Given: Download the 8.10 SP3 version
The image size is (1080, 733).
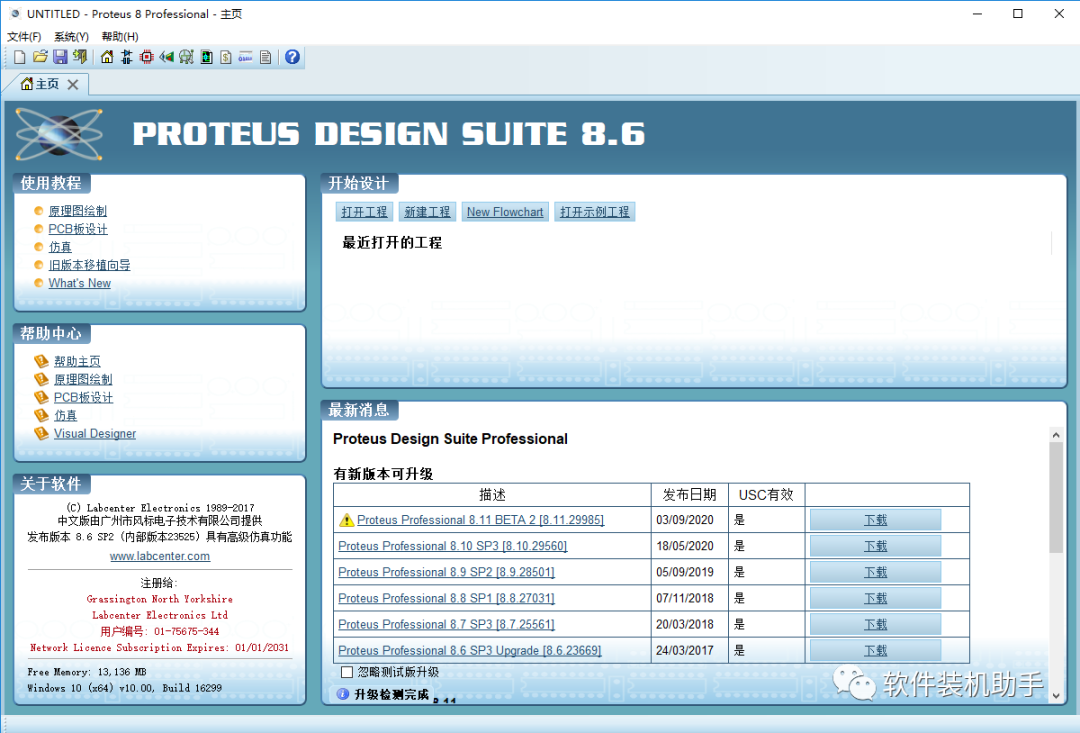Looking at the screenshot, I should click(x=875, y=546).
